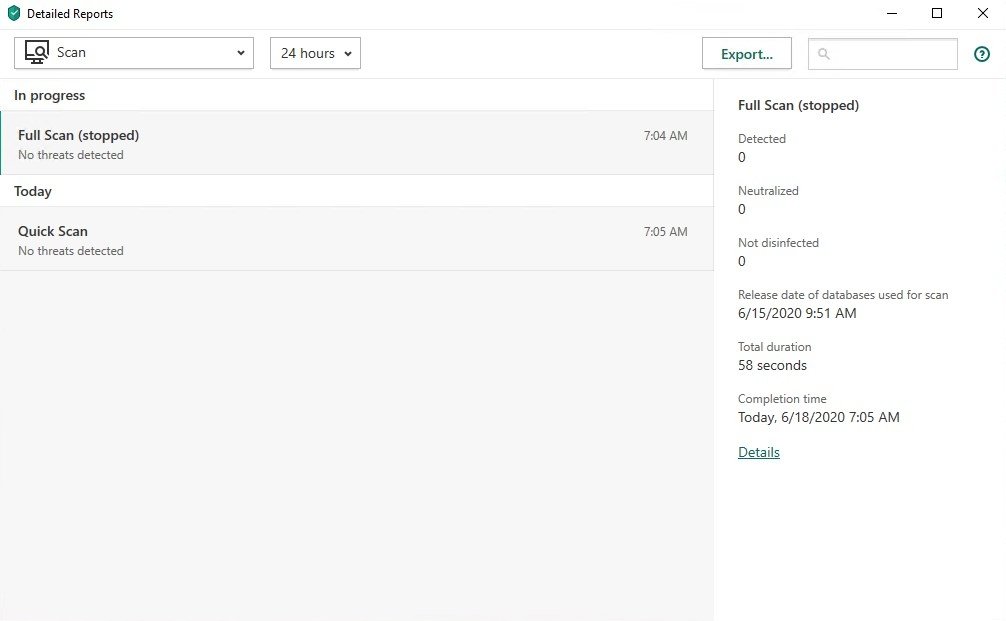Image resolution: width=1006 pixels, height=621 pixels.
Task: Click the '58 seconds' duration value
Action: 772,366
